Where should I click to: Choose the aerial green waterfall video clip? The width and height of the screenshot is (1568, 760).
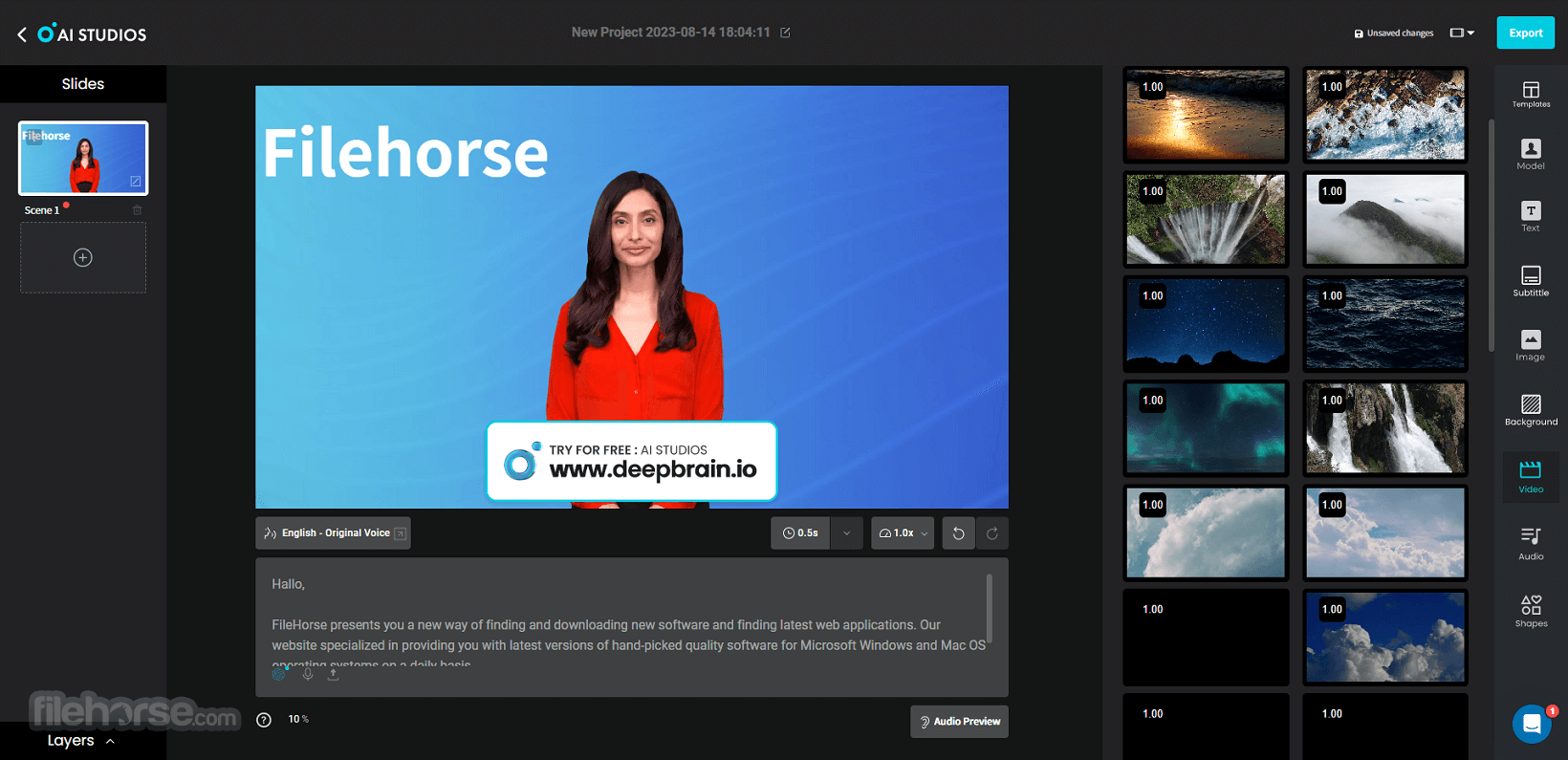1206,219
